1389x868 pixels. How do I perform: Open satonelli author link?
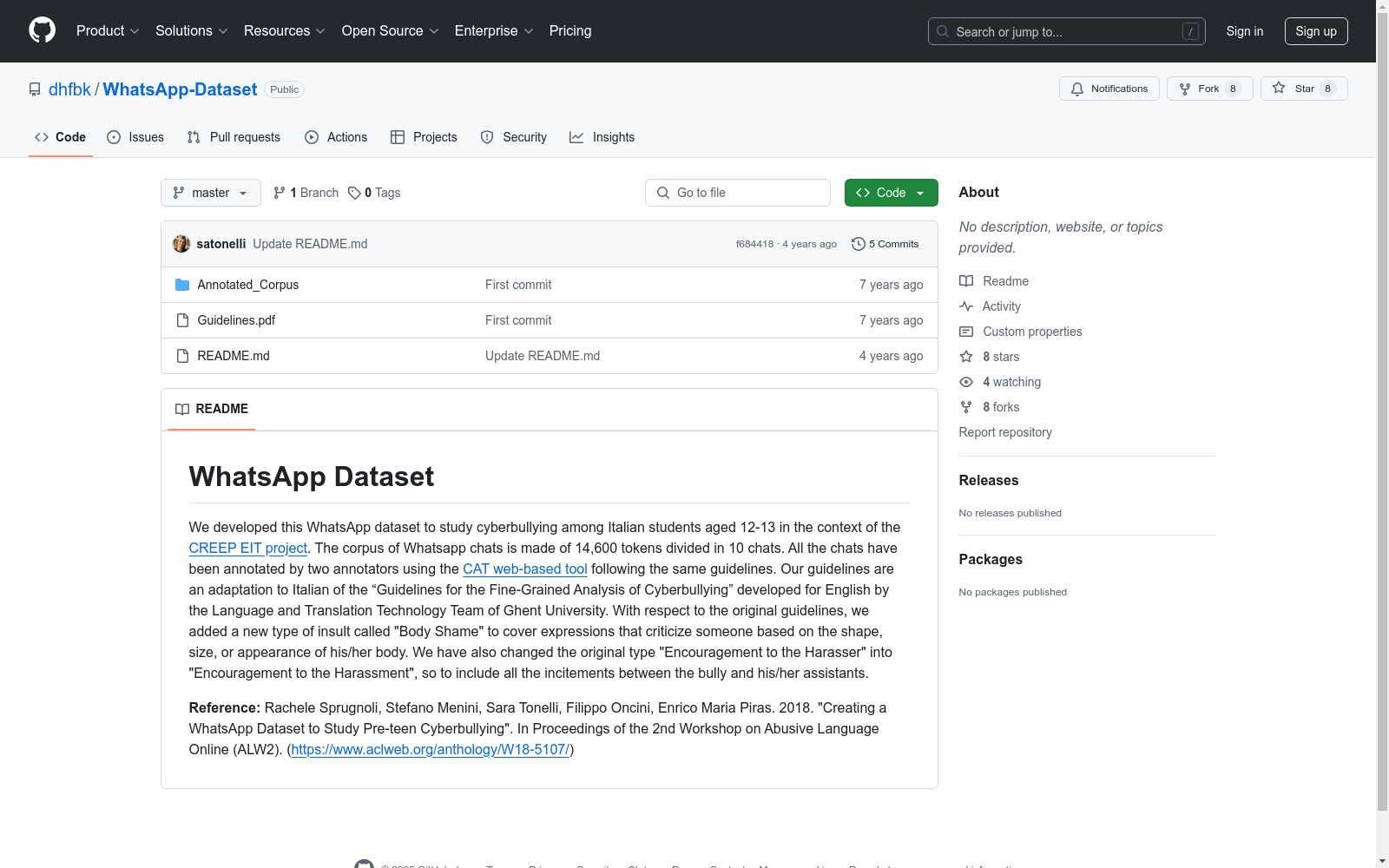[221, 244]
